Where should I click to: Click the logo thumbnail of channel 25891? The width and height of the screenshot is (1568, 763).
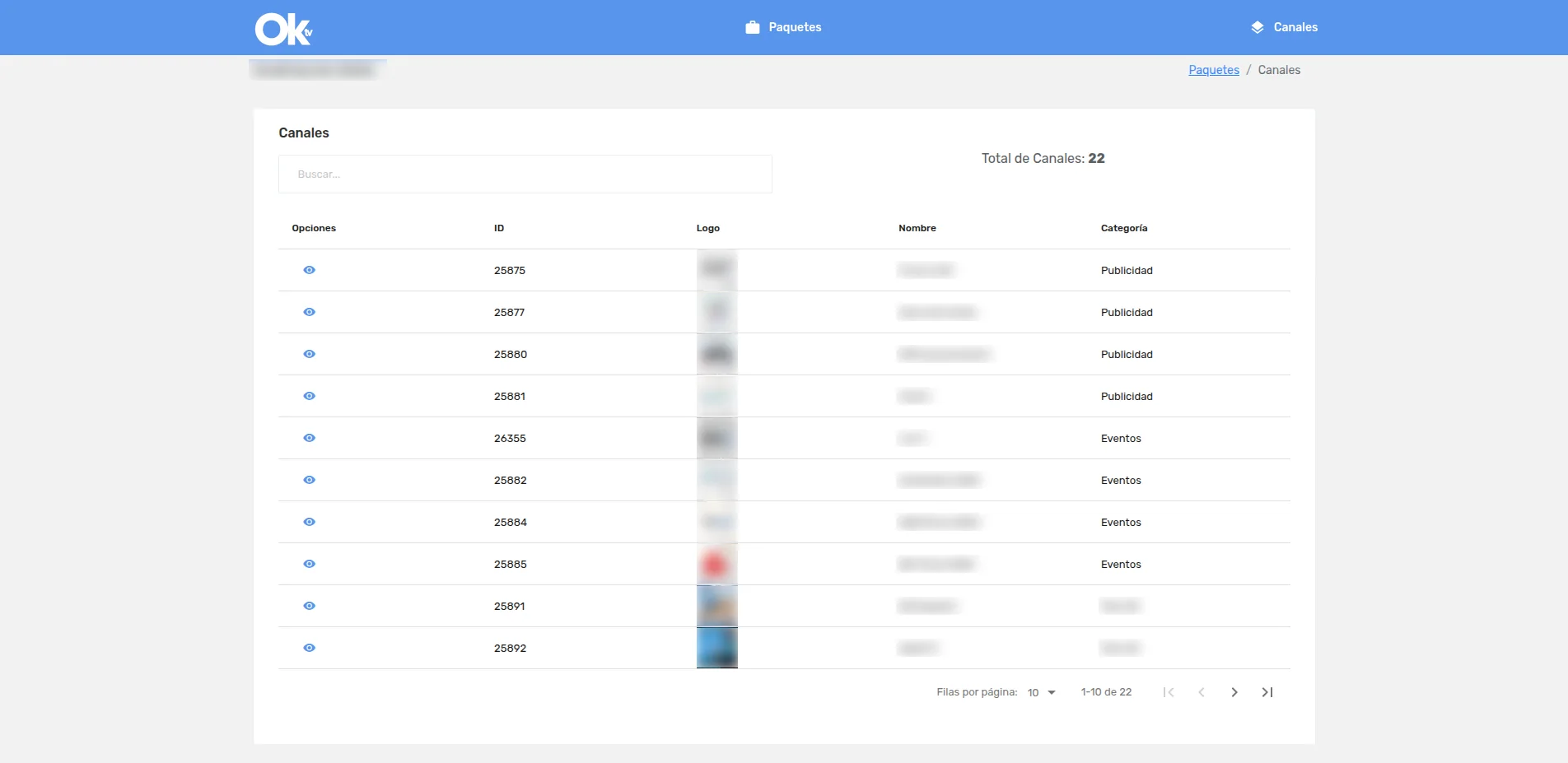tap(717, 606)
